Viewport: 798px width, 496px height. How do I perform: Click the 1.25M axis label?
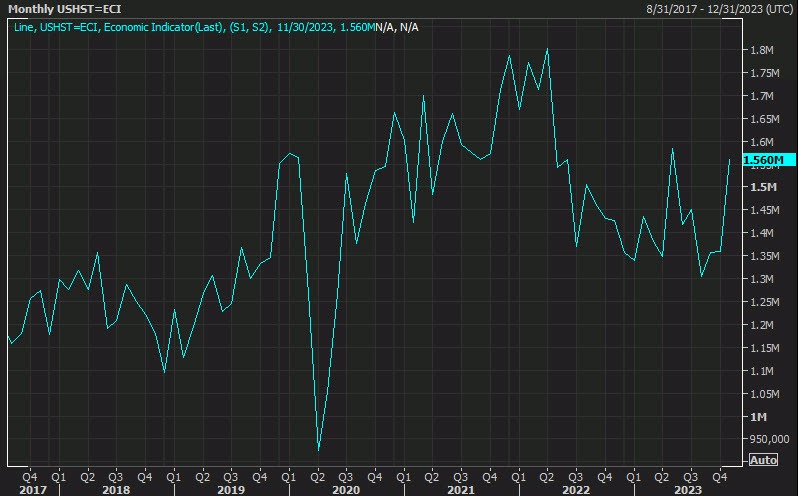coord(764,302)
